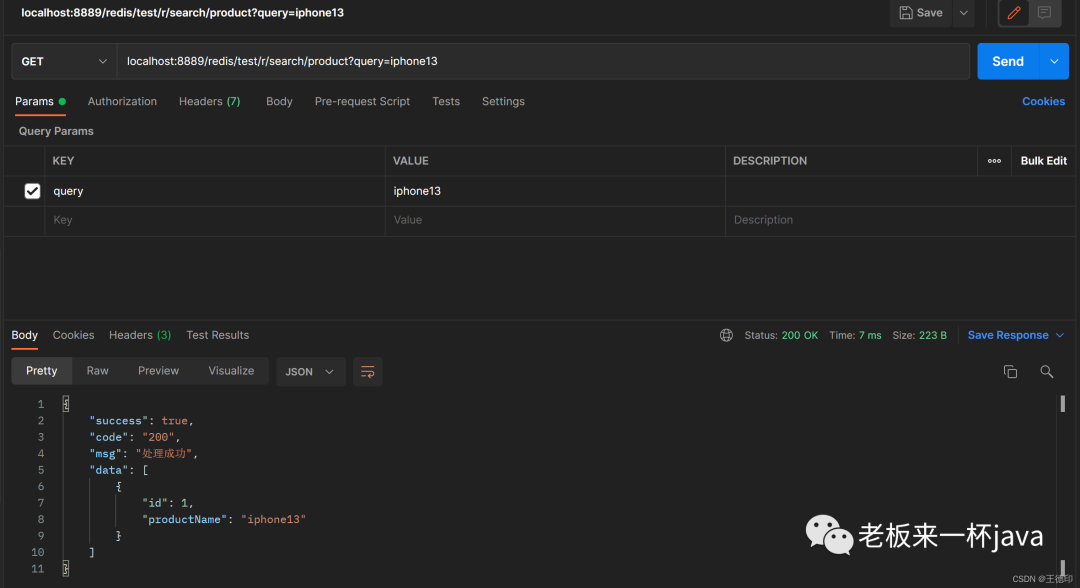Open the Headers (7) request tab
1080x588 pixels.
click(209, 101)
